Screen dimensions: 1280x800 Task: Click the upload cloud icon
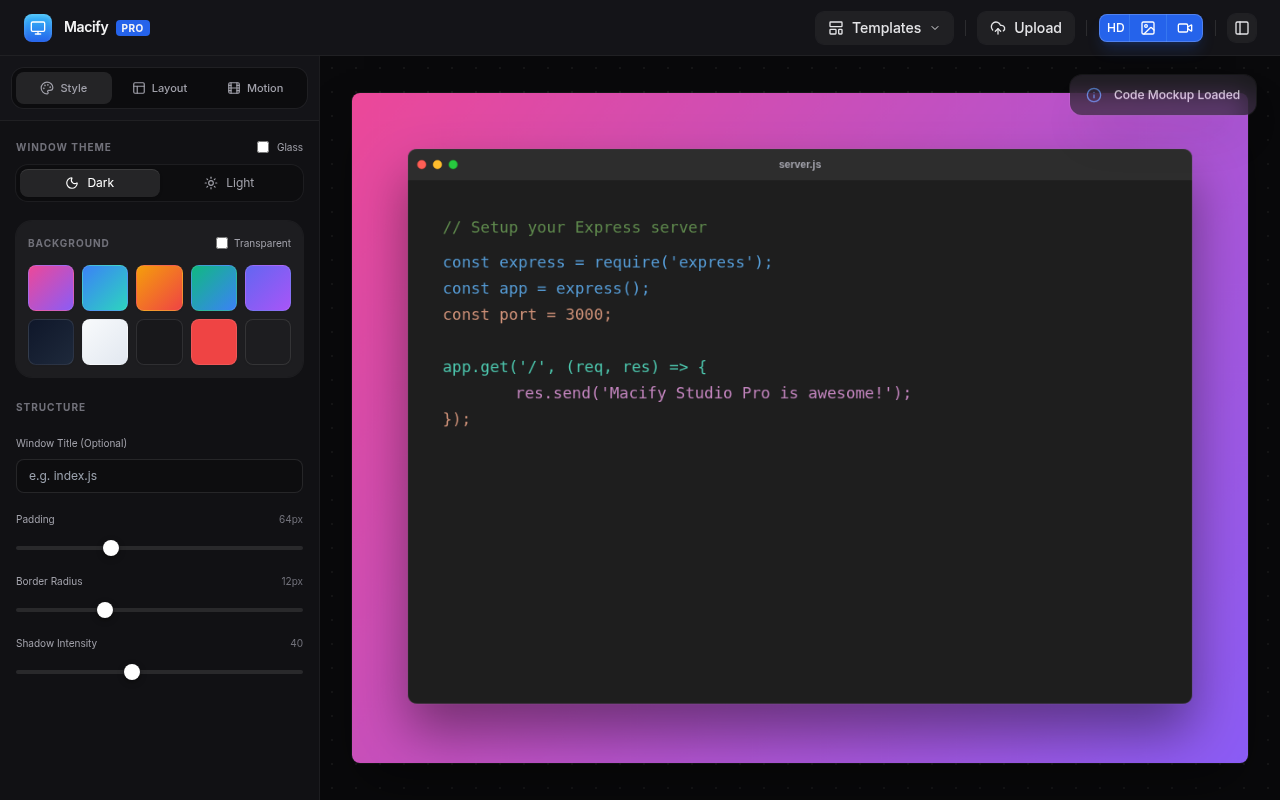[x=997, y=28]
